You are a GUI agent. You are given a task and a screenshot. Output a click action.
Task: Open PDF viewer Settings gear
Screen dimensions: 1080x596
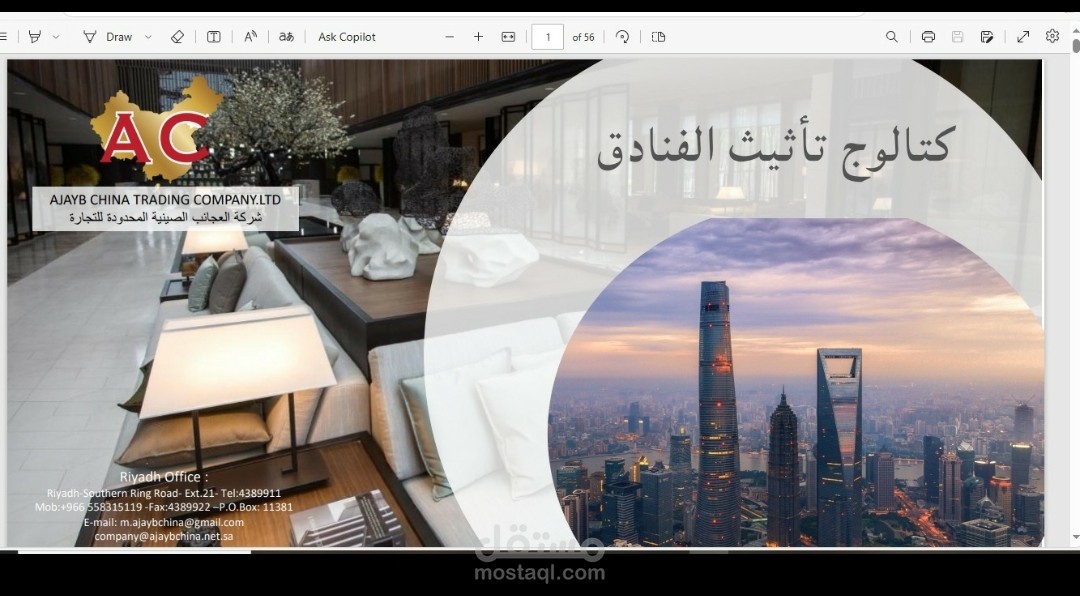point(1052,36)
